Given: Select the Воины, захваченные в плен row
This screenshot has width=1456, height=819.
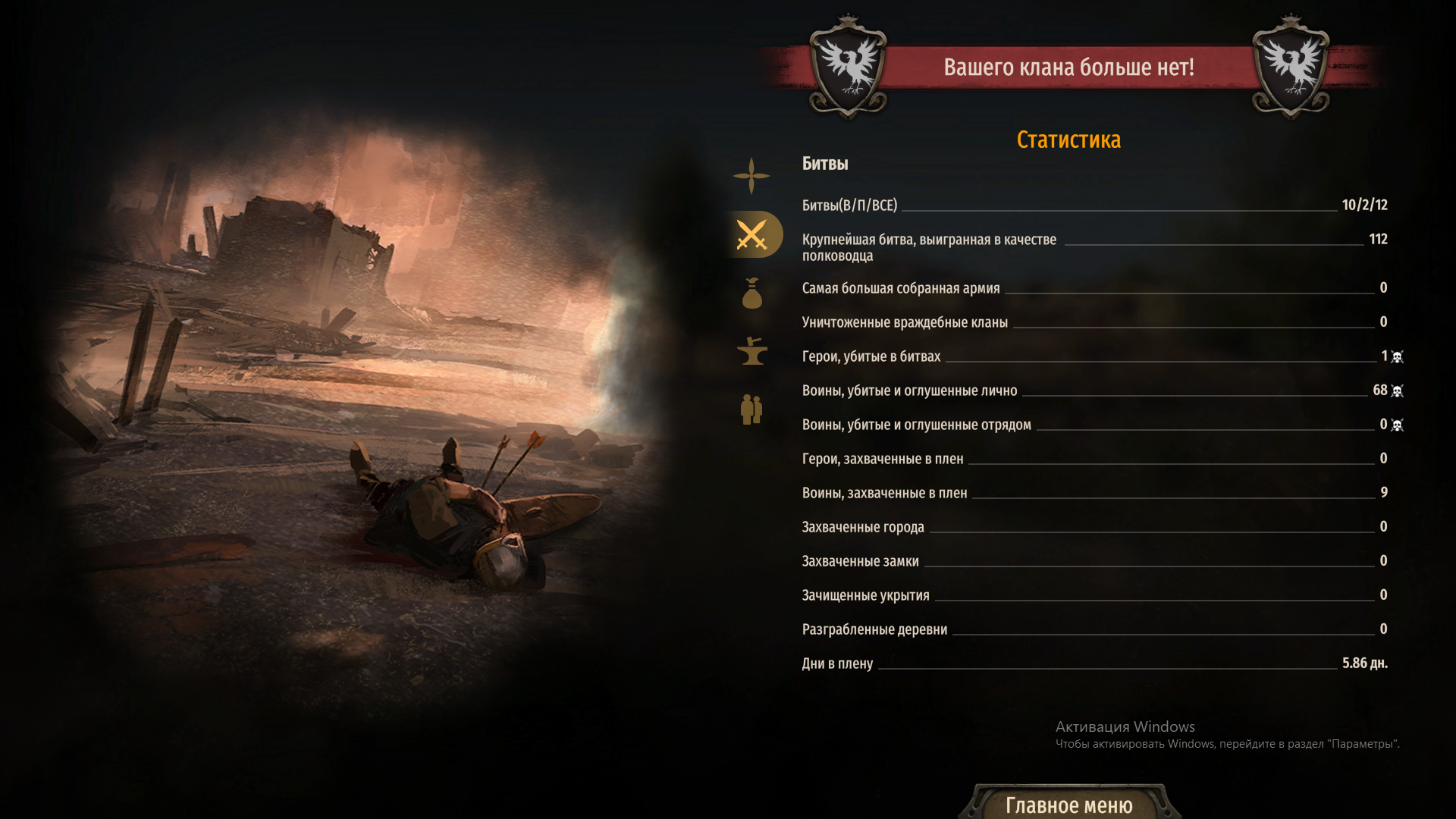Looking at the screenshot, I should click(x=1095, y=493).
